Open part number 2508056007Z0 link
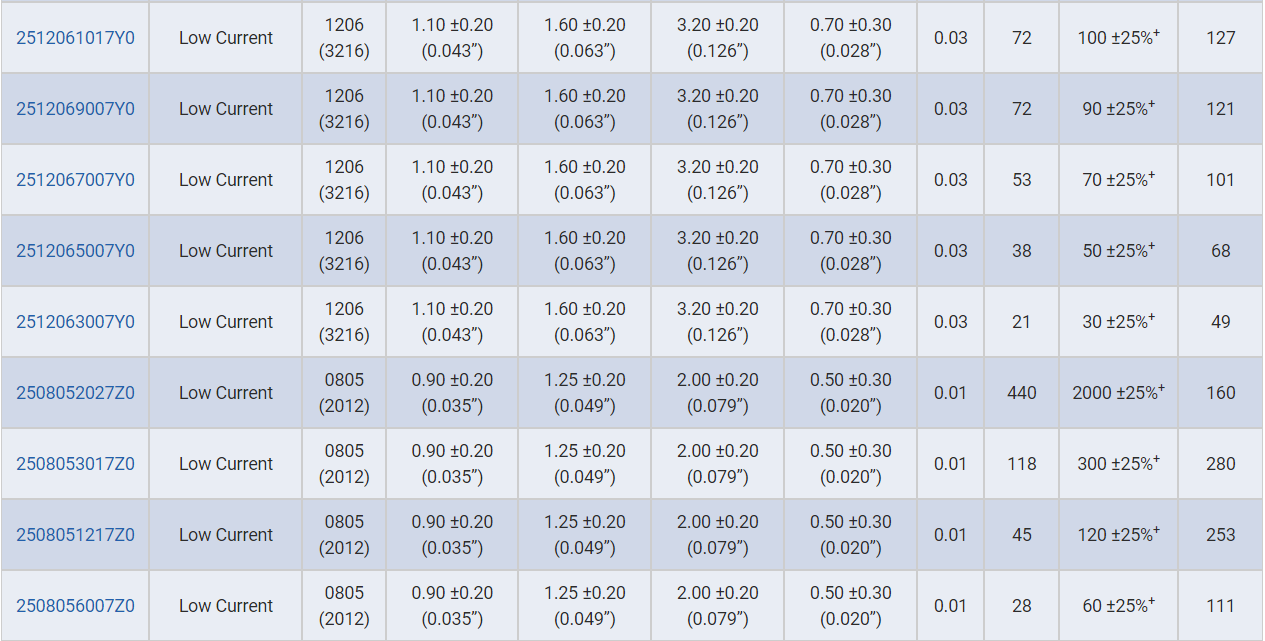1265x641 pixels. [75, 606]
